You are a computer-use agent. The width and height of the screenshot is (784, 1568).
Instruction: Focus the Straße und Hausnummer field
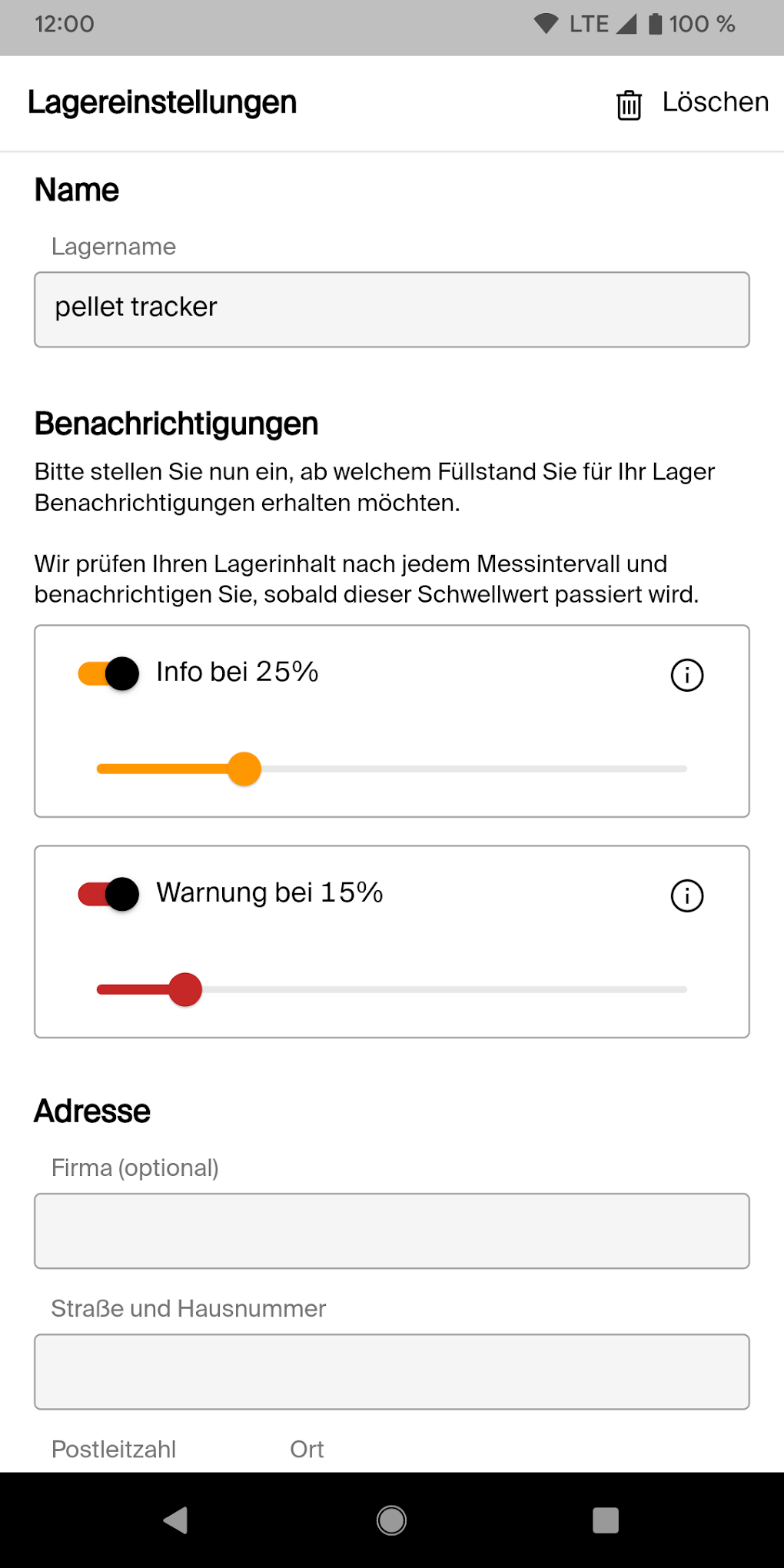point(392,1372)
